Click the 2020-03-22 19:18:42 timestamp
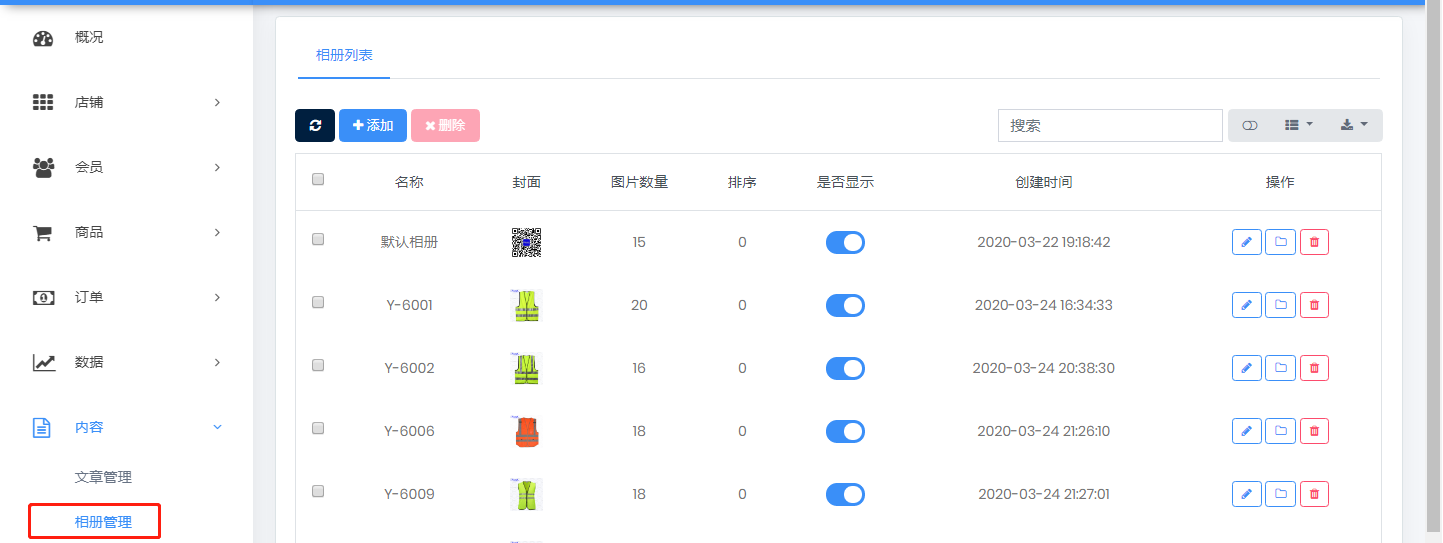The height and width of the screenshot is (543, 1443). pyautogui.click(x=1043, y=242)
